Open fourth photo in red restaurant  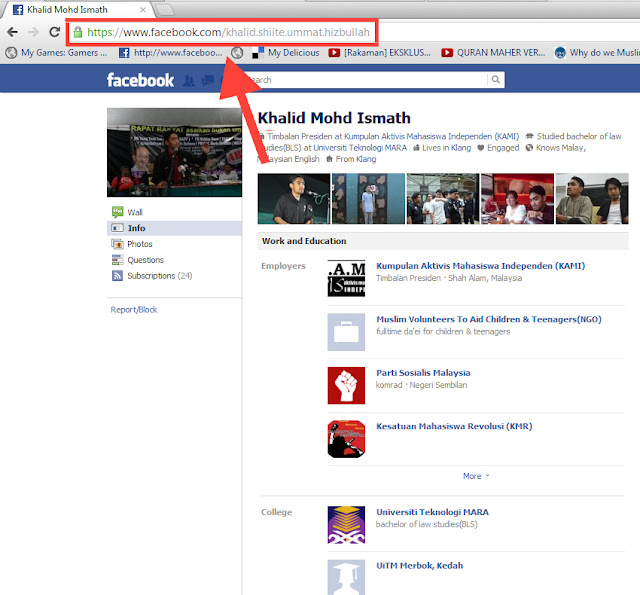(518, 199)
